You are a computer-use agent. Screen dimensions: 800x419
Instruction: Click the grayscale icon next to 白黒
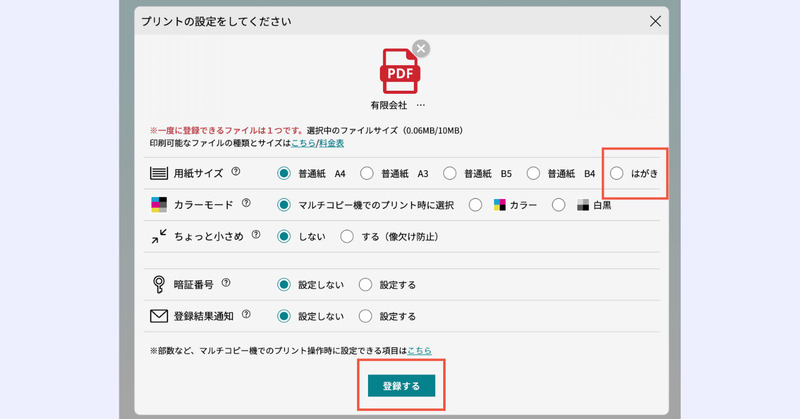[583, 205]
